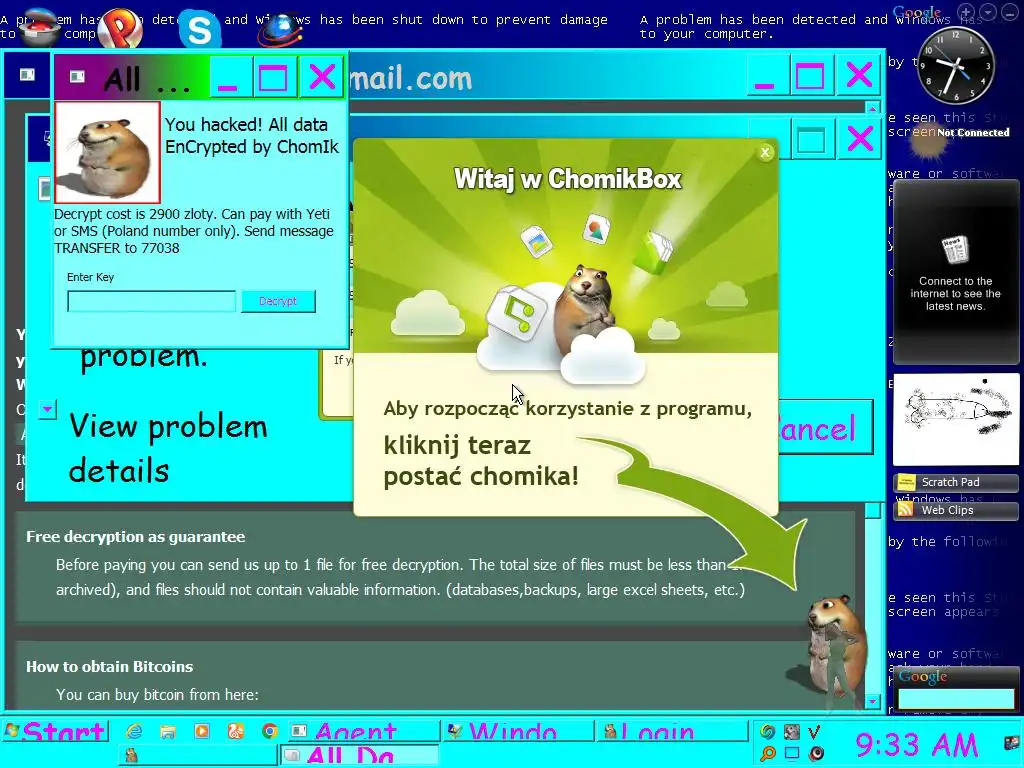The image size is (1024, 768).
Task: Click the hamster mascot in ChomikBox banner
Action: tap(584, 307)
